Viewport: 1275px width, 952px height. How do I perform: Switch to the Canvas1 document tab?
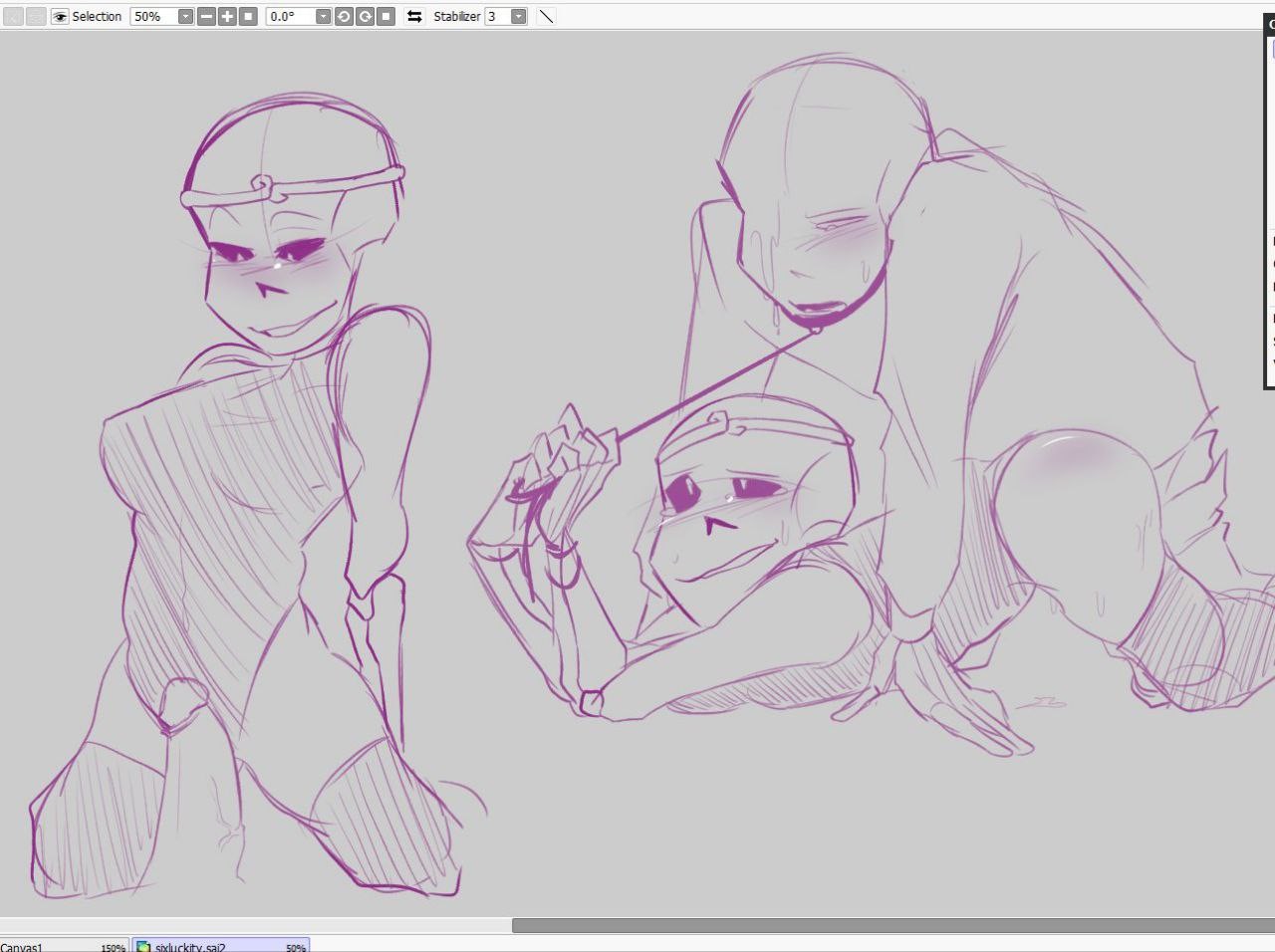[40, 946]
